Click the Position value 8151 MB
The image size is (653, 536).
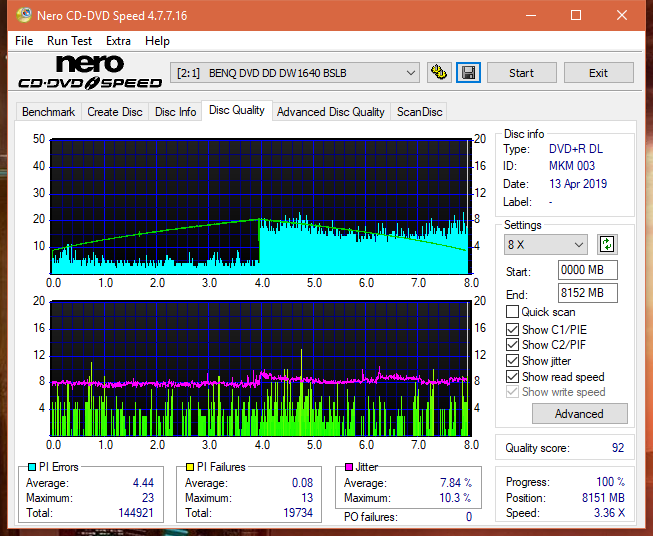[603, 498]
